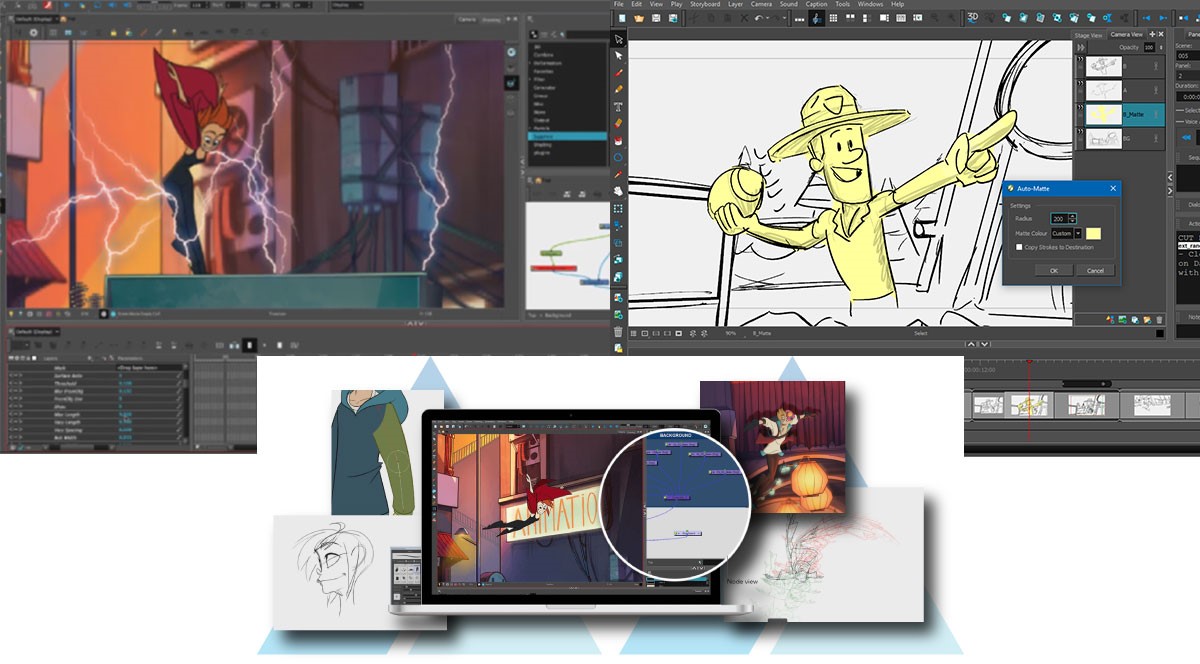Click the Open folder icon in Storyboard toolbar

[x=639, y=18]
